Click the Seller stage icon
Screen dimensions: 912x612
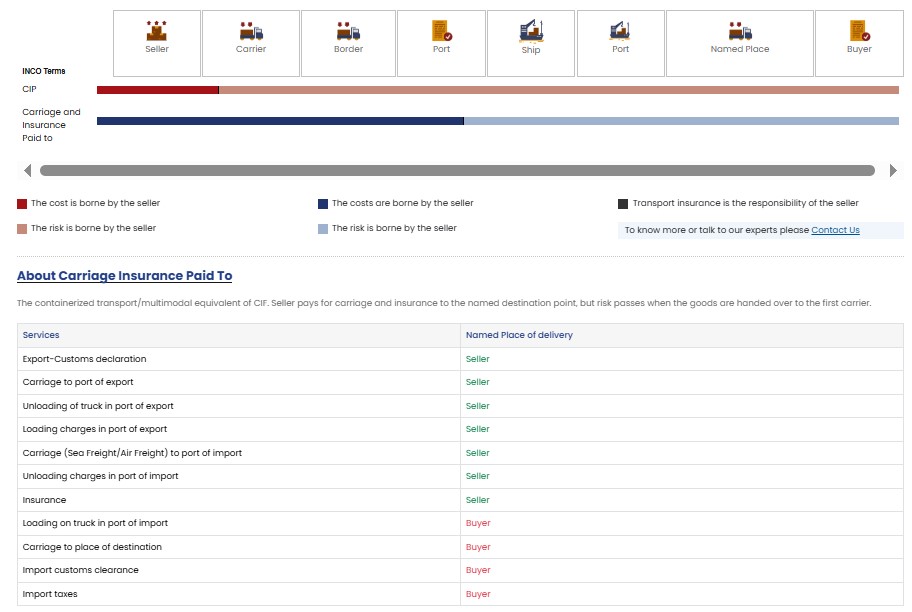tap(157, 31)
